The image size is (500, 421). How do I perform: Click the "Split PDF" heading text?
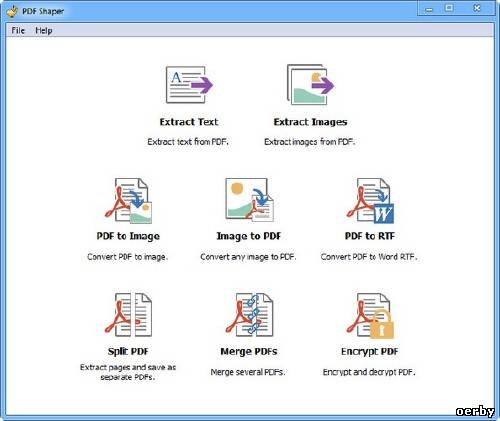[x=128, y=351]
